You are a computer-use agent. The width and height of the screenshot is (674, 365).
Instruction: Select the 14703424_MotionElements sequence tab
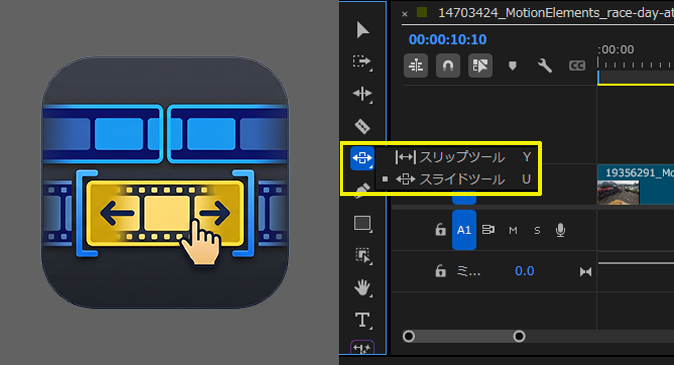pyautogui.click(x=555, y=13)
